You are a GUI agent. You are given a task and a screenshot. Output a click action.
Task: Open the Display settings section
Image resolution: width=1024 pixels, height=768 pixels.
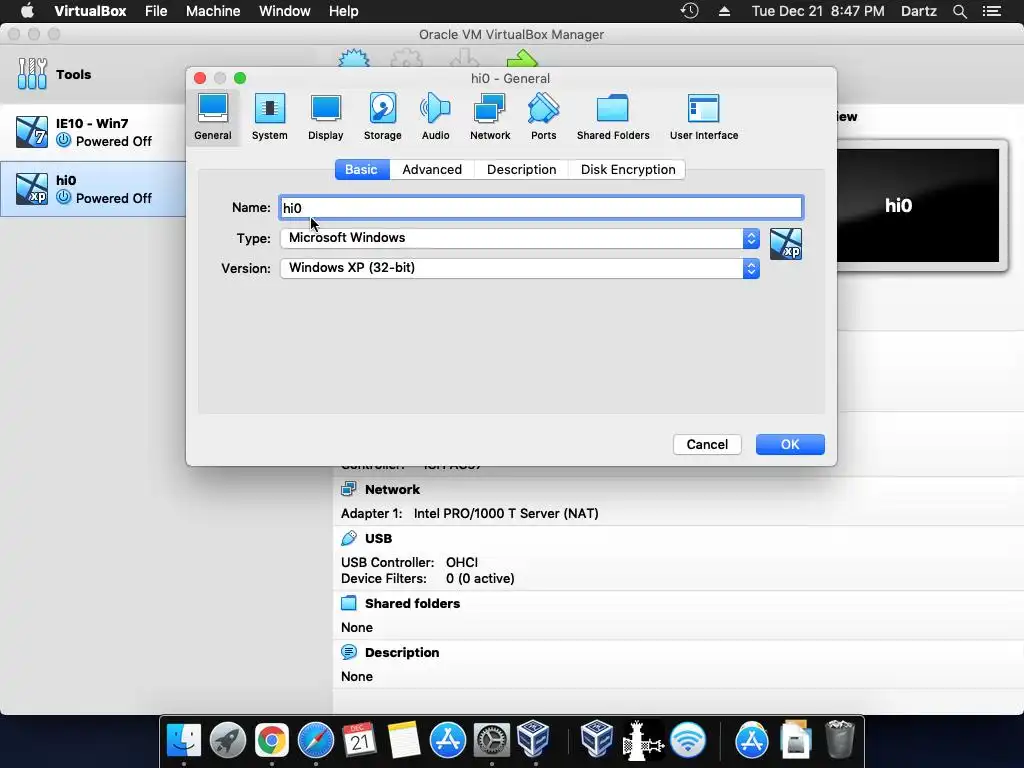click(326, 117)
